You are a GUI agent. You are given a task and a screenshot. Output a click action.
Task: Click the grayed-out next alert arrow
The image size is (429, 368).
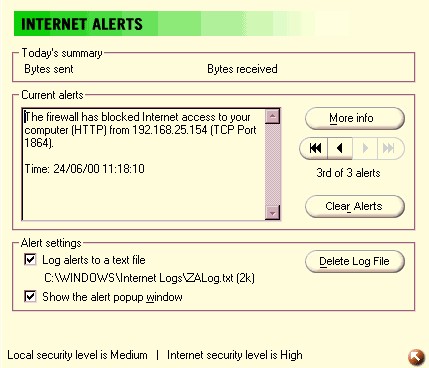[x=365, y=148]
